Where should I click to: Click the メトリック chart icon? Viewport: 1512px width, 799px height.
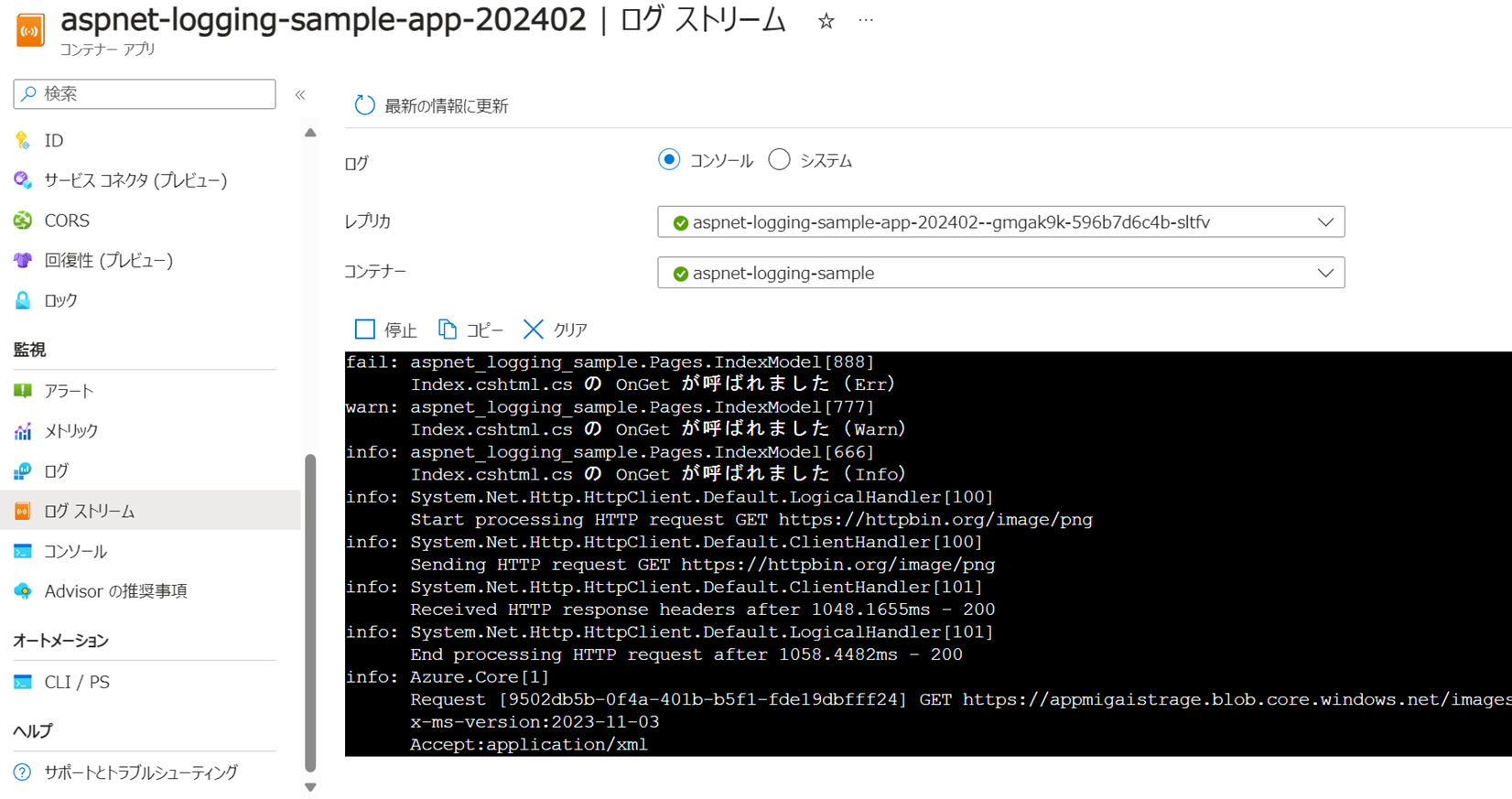click(23, 430)
